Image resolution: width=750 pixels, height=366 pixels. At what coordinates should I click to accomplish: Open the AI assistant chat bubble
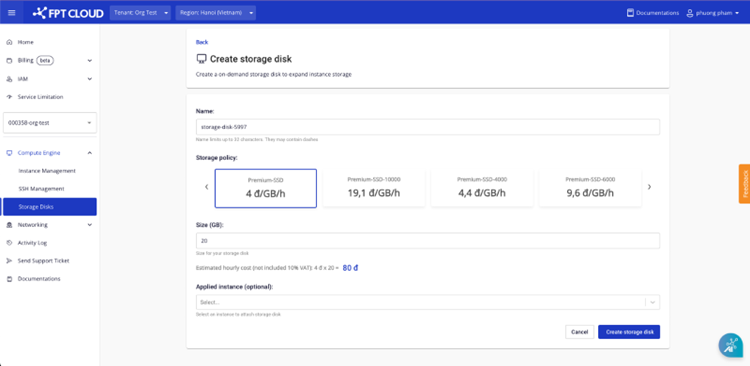730,345
